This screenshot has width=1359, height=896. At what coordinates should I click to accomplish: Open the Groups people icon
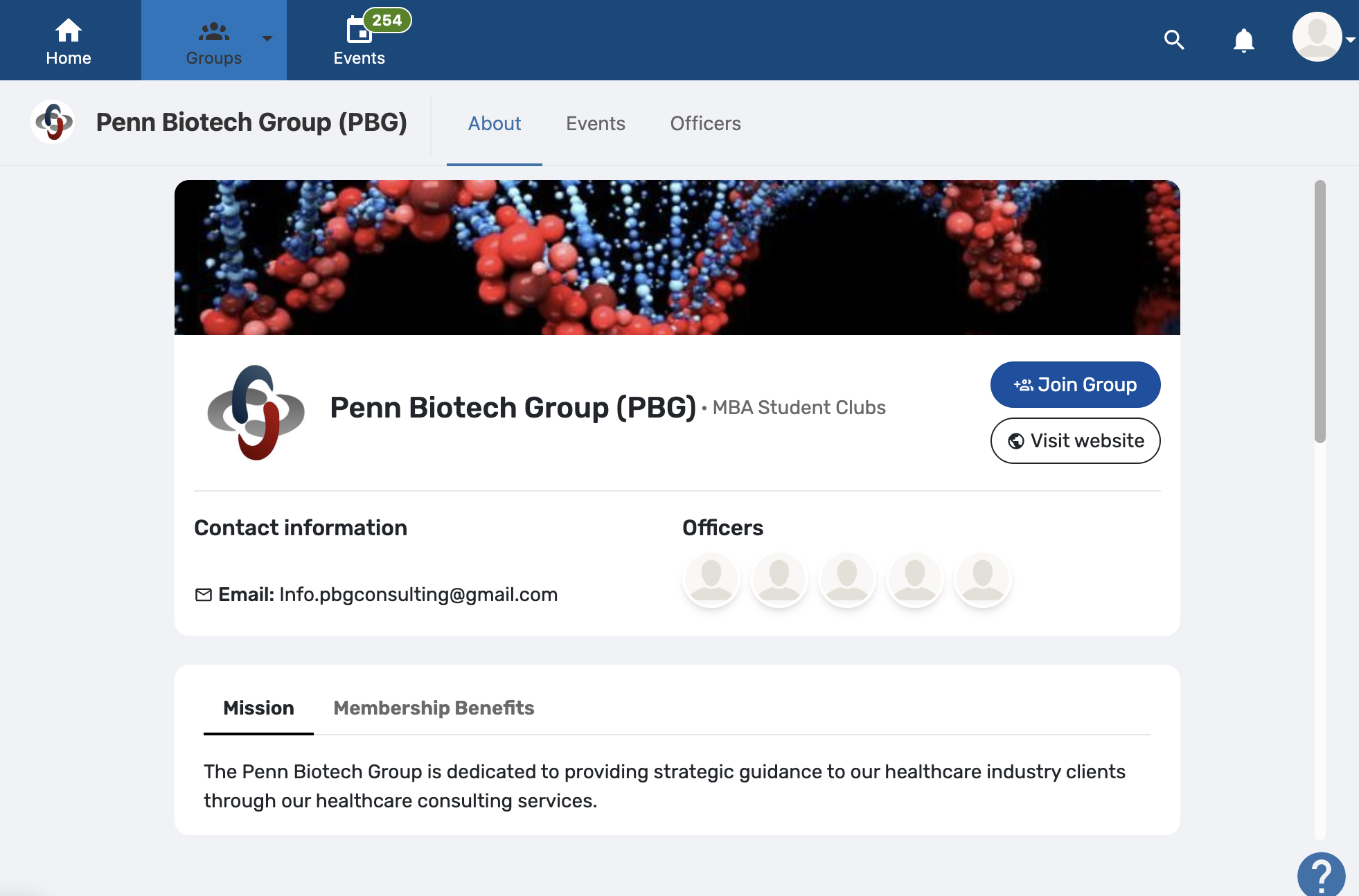(213, 32)
